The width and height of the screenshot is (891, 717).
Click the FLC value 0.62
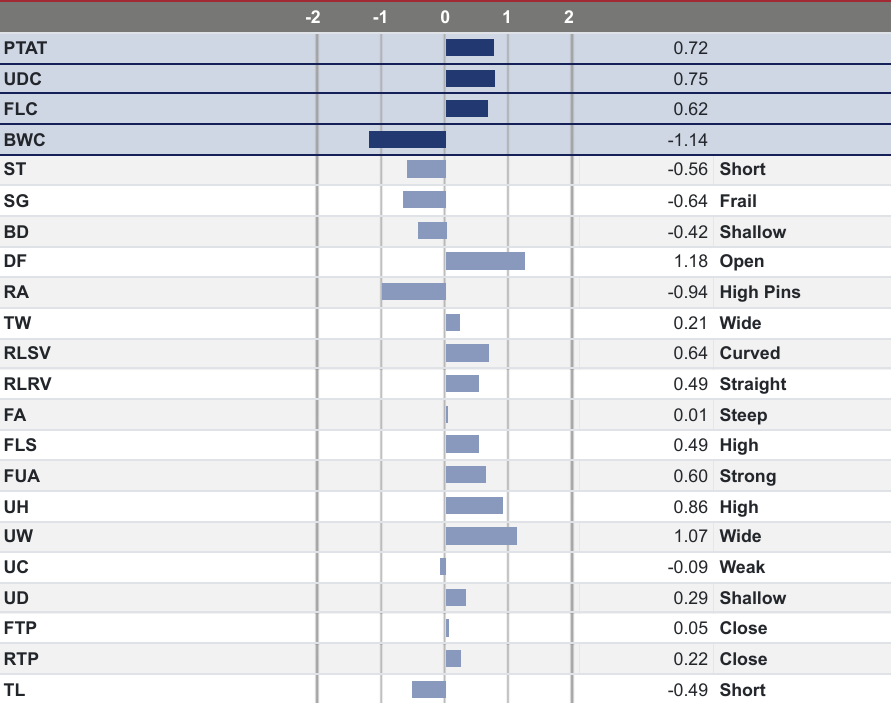(x=690, y=109)
